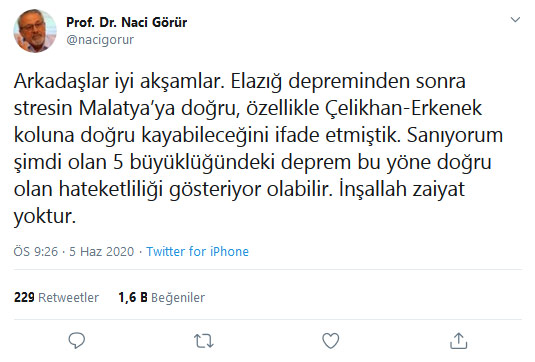Retweet this post using the retweet icon

click(204, 341)
